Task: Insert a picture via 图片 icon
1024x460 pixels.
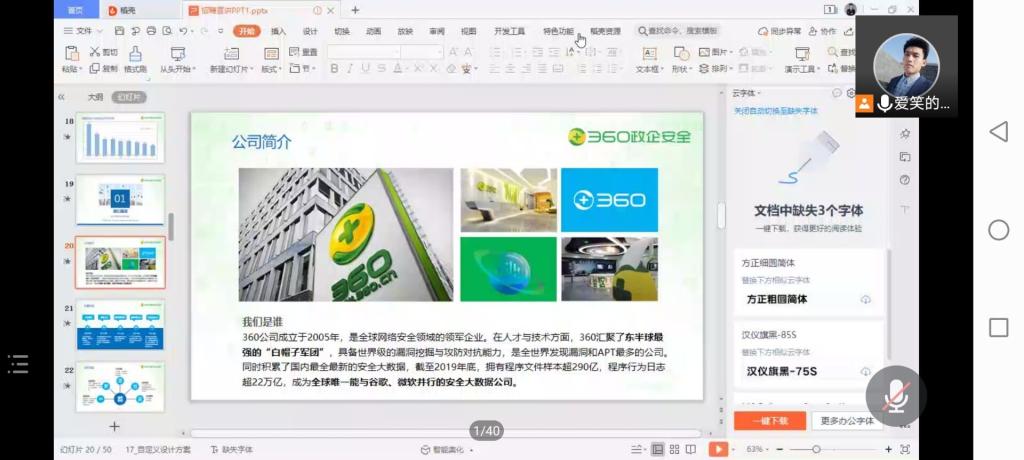Action: point(704,52)
